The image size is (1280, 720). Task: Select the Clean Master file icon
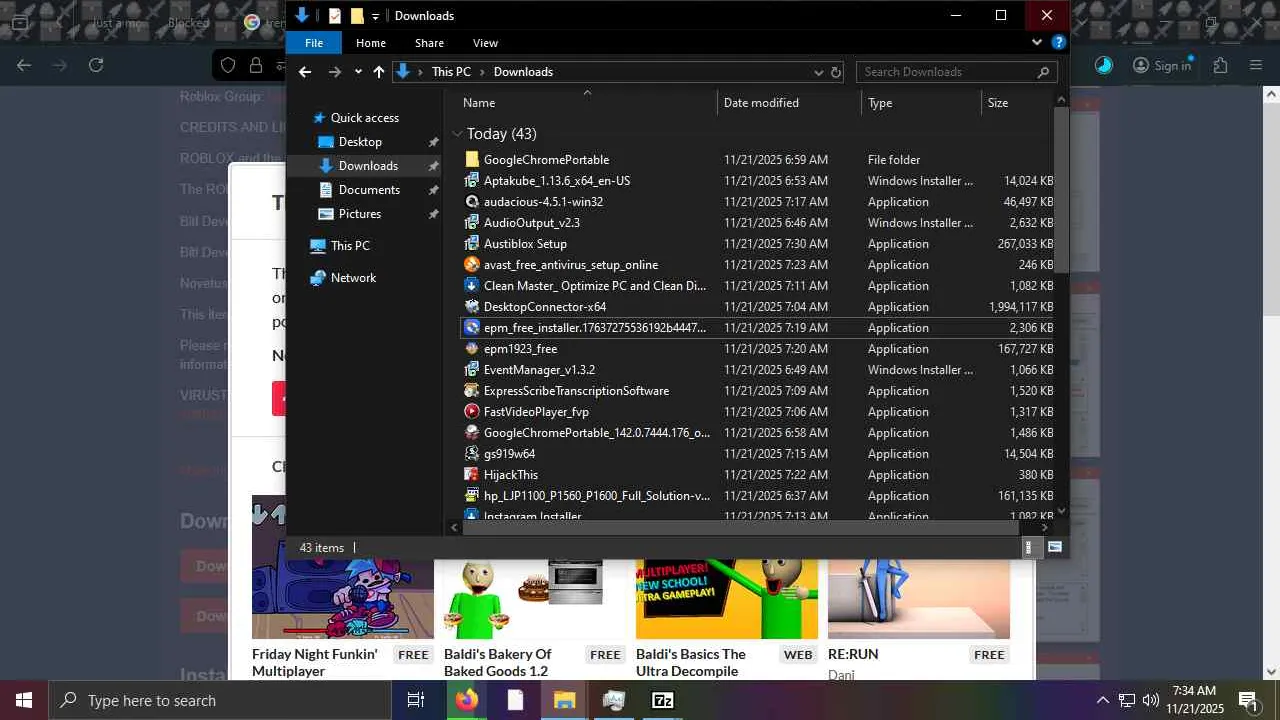tap(473, 286)
